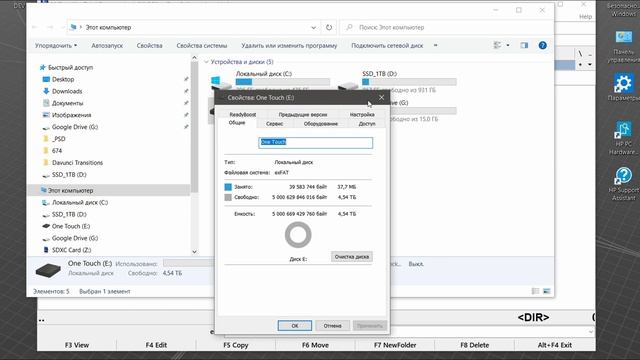Open the view options dropdown arrow

[508, 45]
